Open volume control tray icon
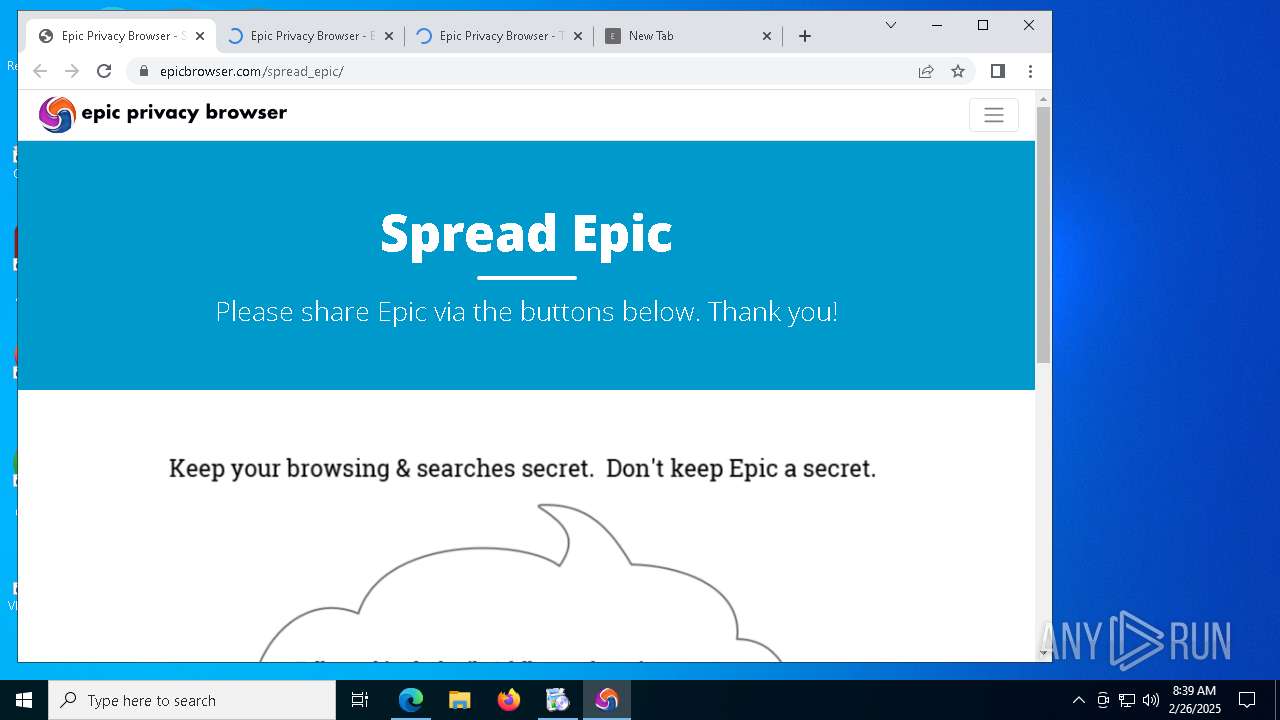Image resolution: width=1280 pixels, height=720 pixels. coord(1150,700)
